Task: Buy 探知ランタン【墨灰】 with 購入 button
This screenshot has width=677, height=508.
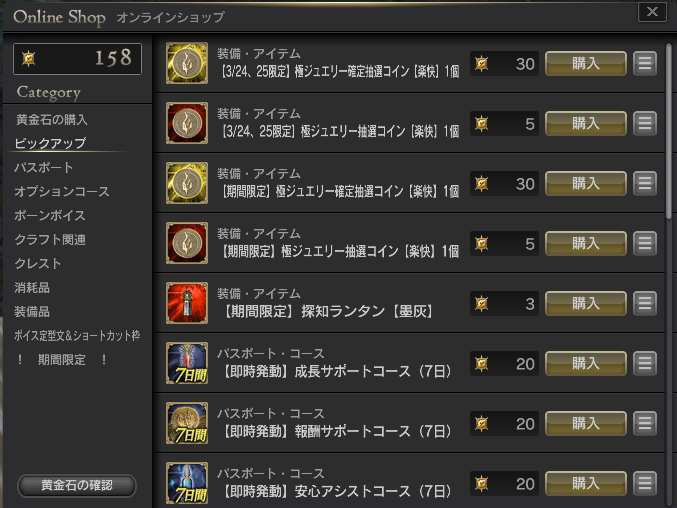Action: click(x=586, y=303)
